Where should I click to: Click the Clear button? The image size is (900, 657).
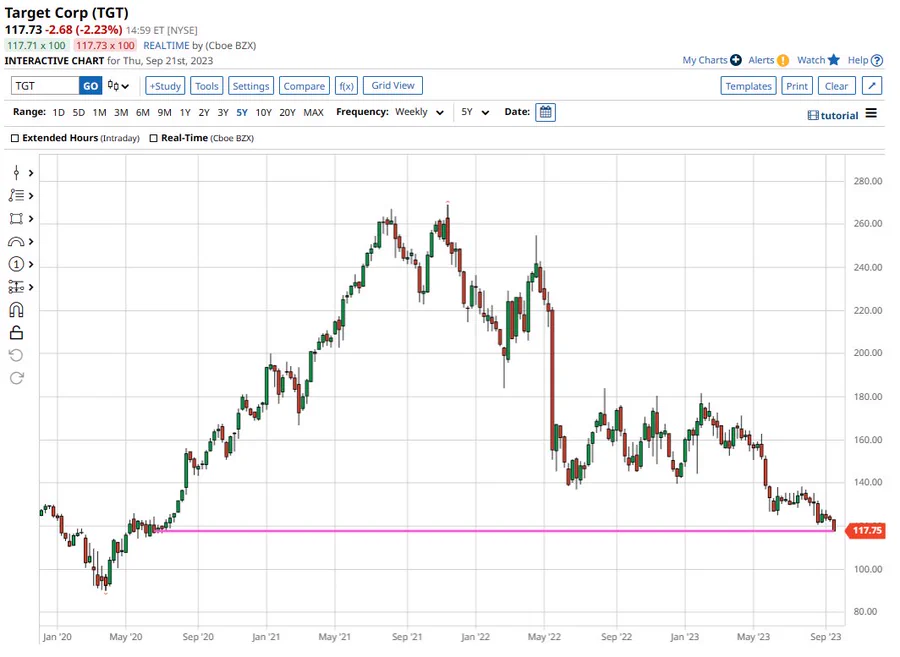(x=836, y=86)
